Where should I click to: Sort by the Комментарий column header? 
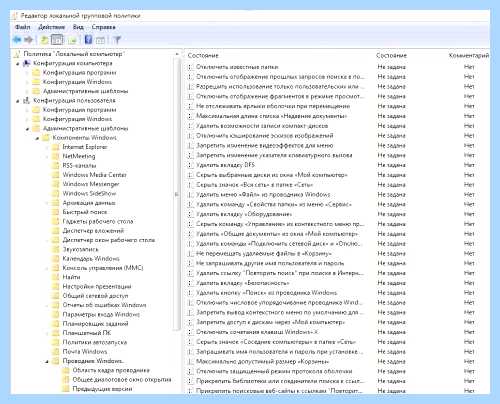(x=469, y=55)
